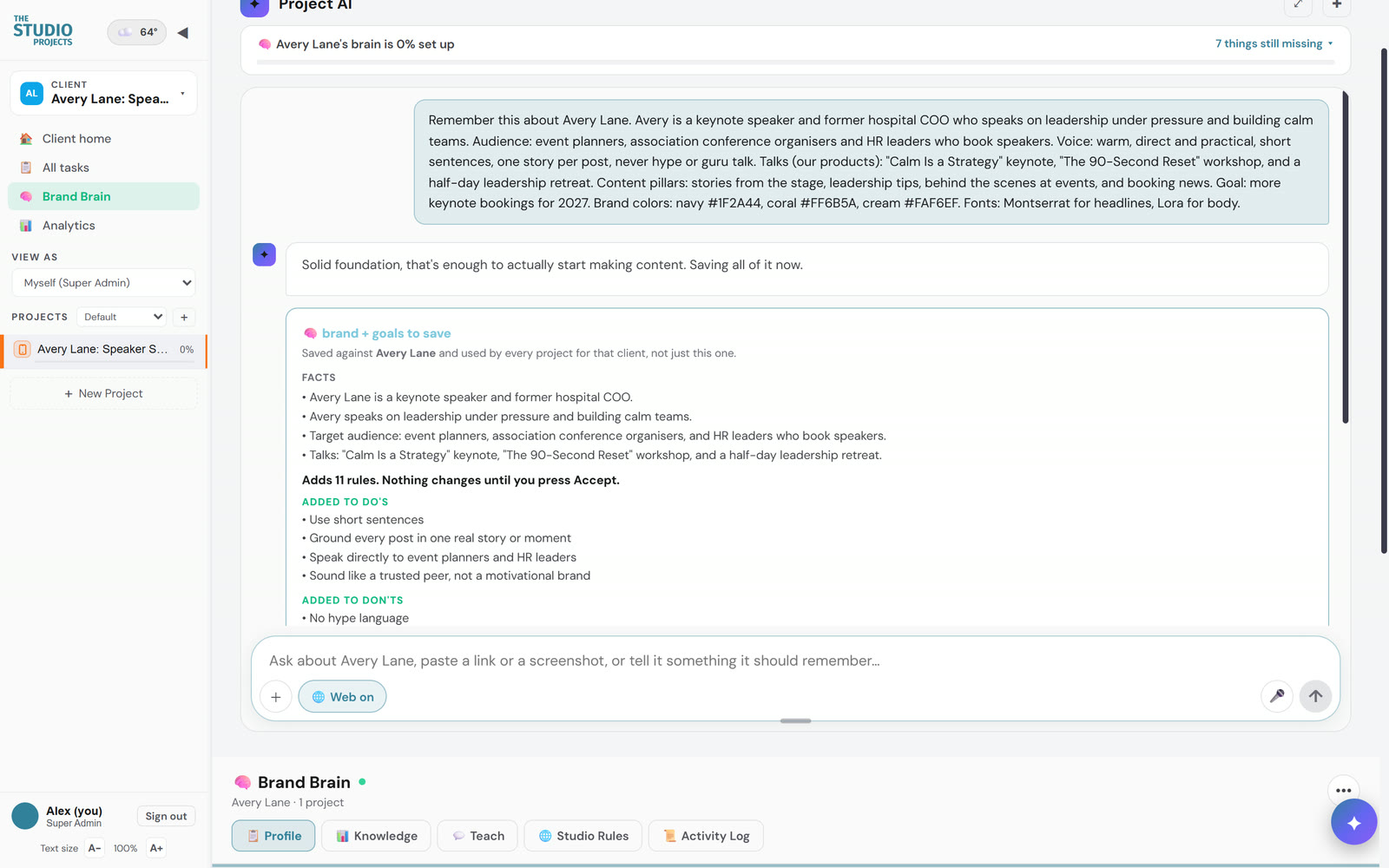This screenshot has height=868, width=1389.
Task: Collapse the sidebar with the triangle arrow
Action: [182, 33]
